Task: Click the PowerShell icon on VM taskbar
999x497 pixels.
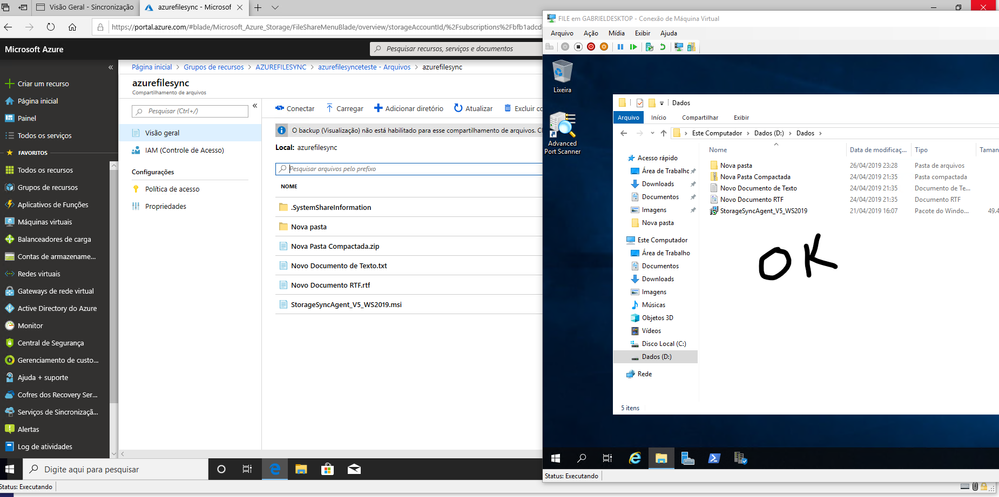Action: 714,457
